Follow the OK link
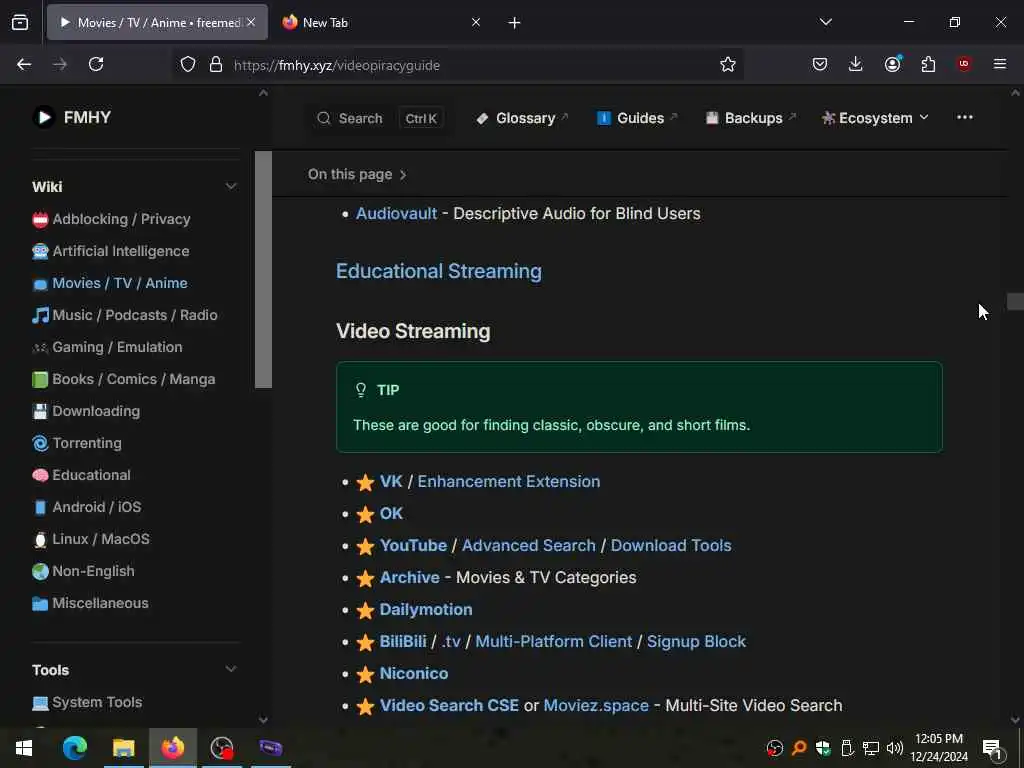Viewport: 1024px width, 768px height. [391, 513]
